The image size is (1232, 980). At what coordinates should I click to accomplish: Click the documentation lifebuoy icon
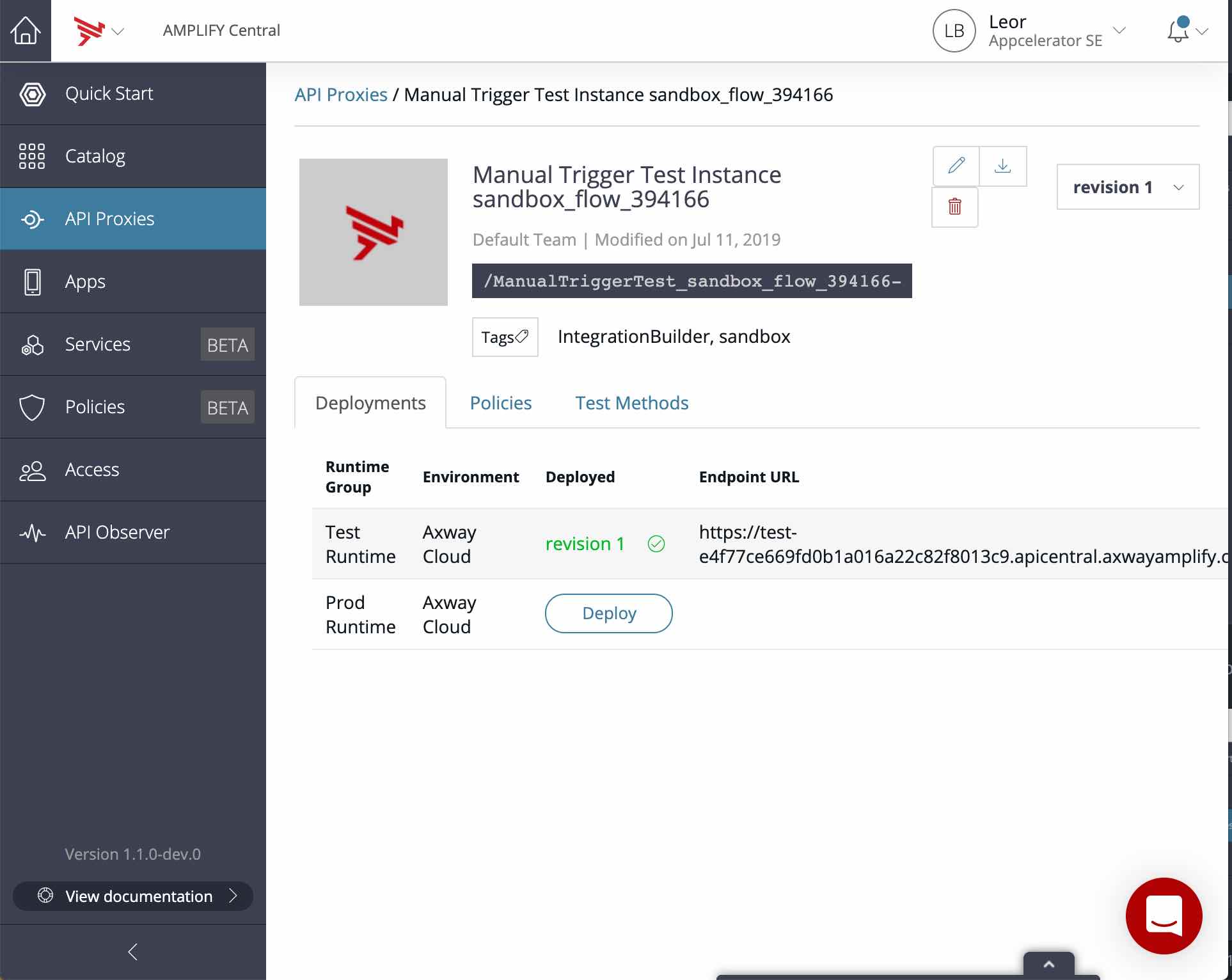[x=45, y=895]
